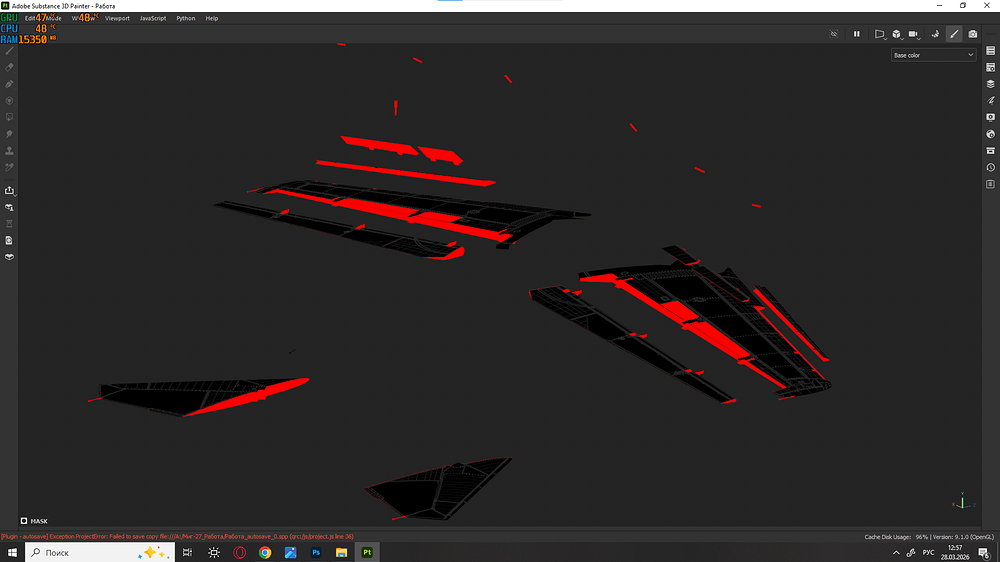Open the Log panel icon
Screen dimensions: 1000x562
pos(990,184)
